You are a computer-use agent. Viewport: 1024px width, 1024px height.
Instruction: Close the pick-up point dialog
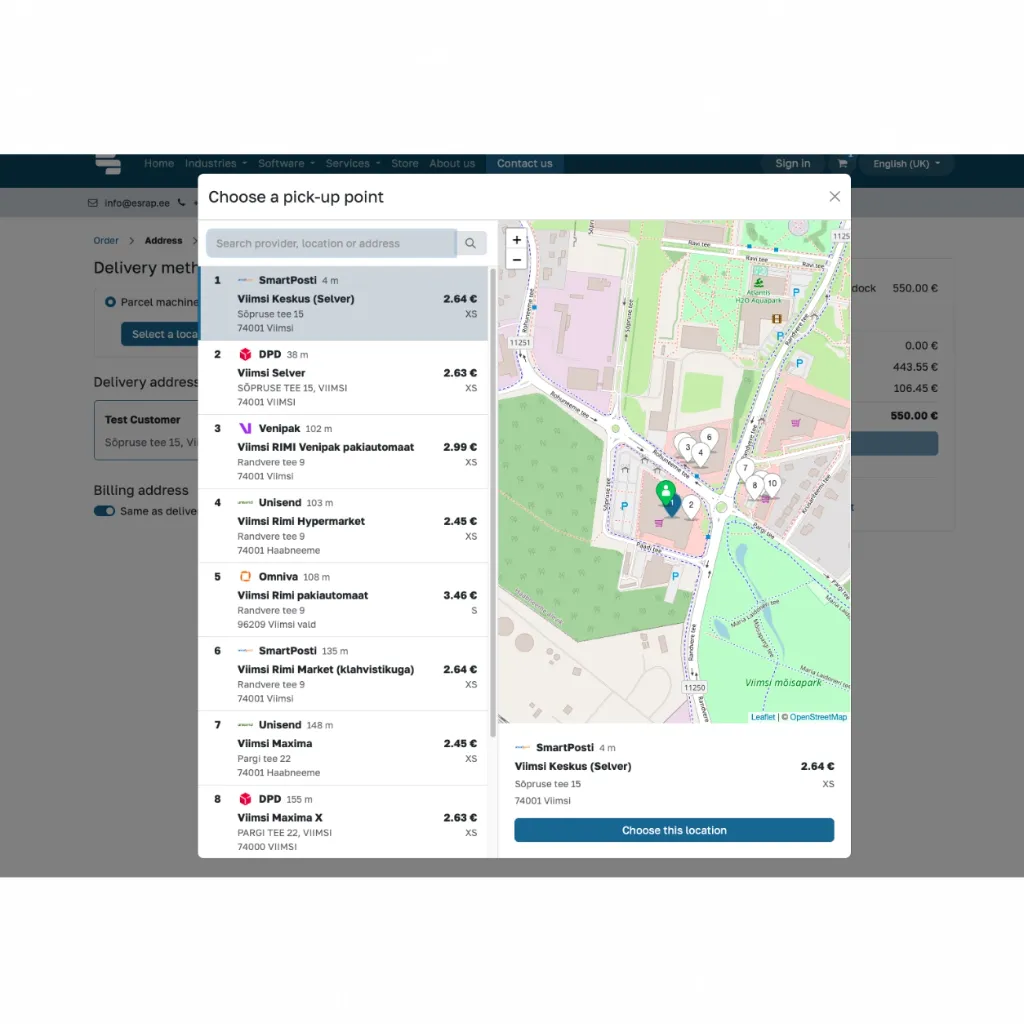[834, 197]
